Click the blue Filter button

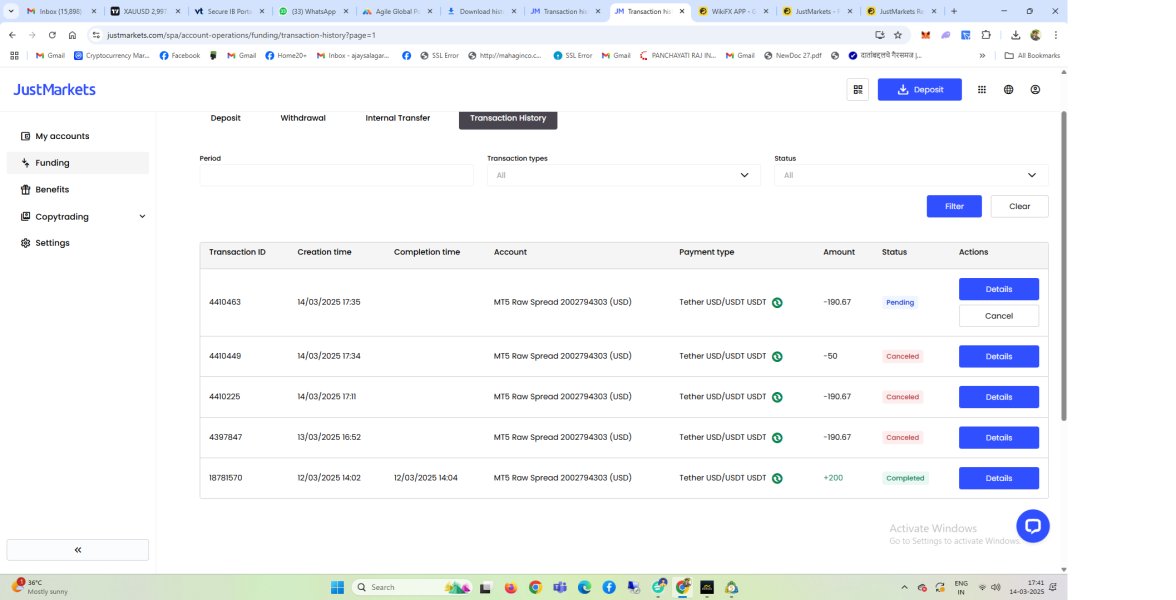[953, 206]
